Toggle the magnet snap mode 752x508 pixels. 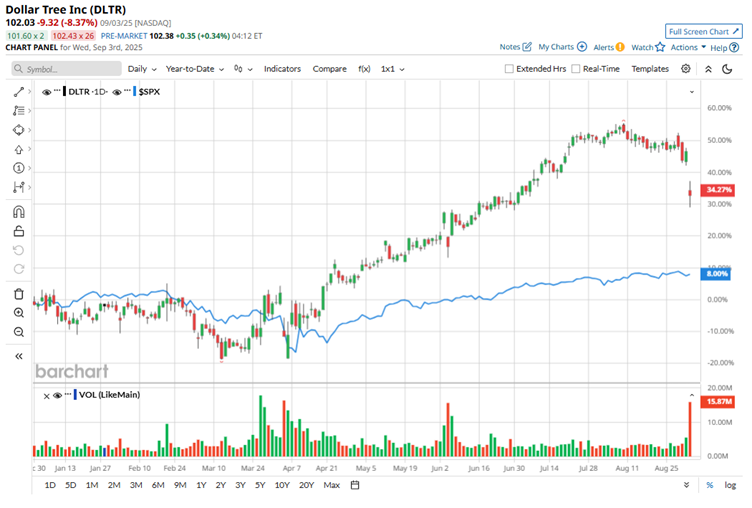pyautogui.click(x=19, y=212)
